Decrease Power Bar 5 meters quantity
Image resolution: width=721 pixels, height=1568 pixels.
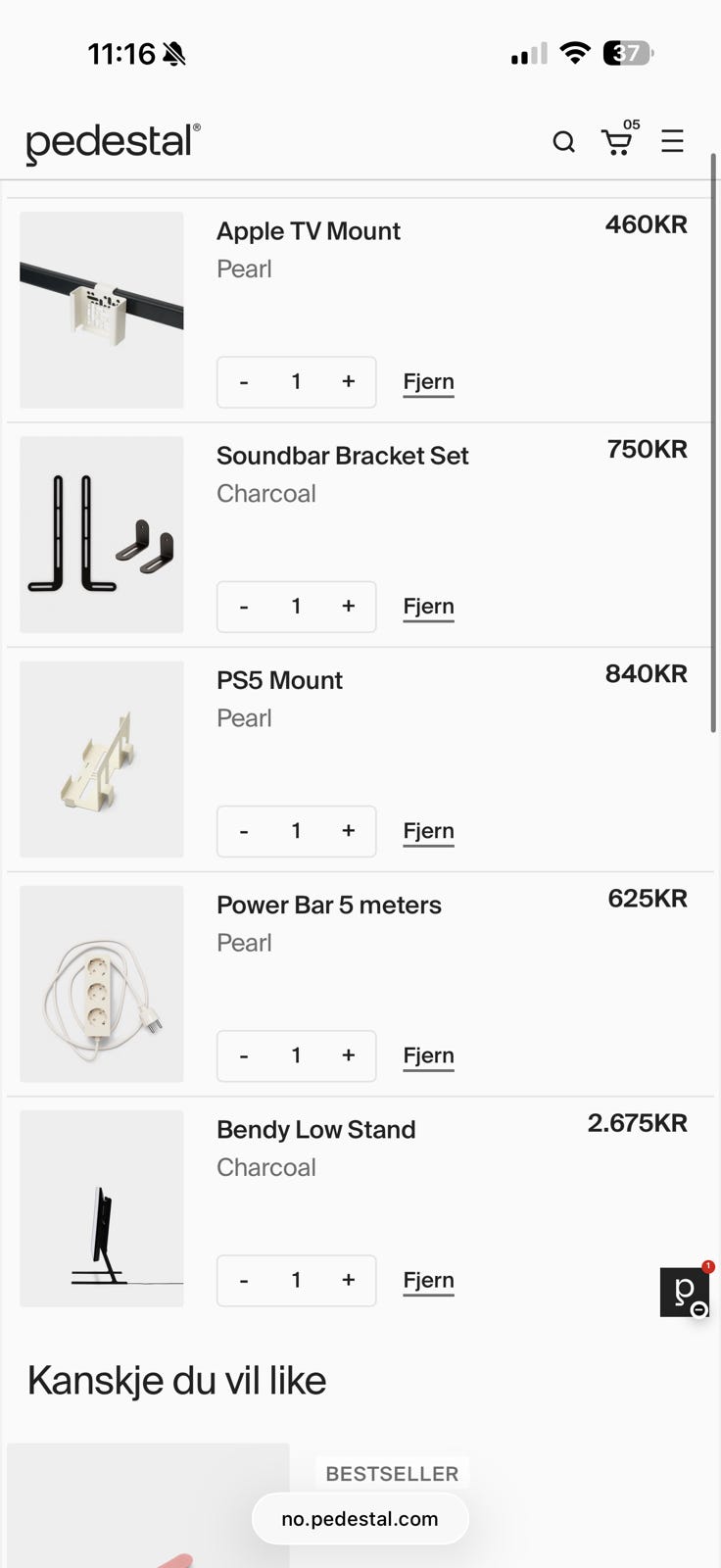click(244, 1055)
